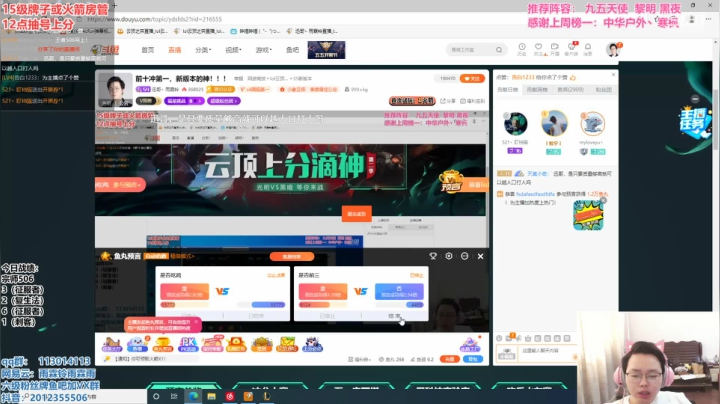Viewport: 720px width, 404px height.
Task: Open the 鱼吧 nav item
Action: (292, 50)
